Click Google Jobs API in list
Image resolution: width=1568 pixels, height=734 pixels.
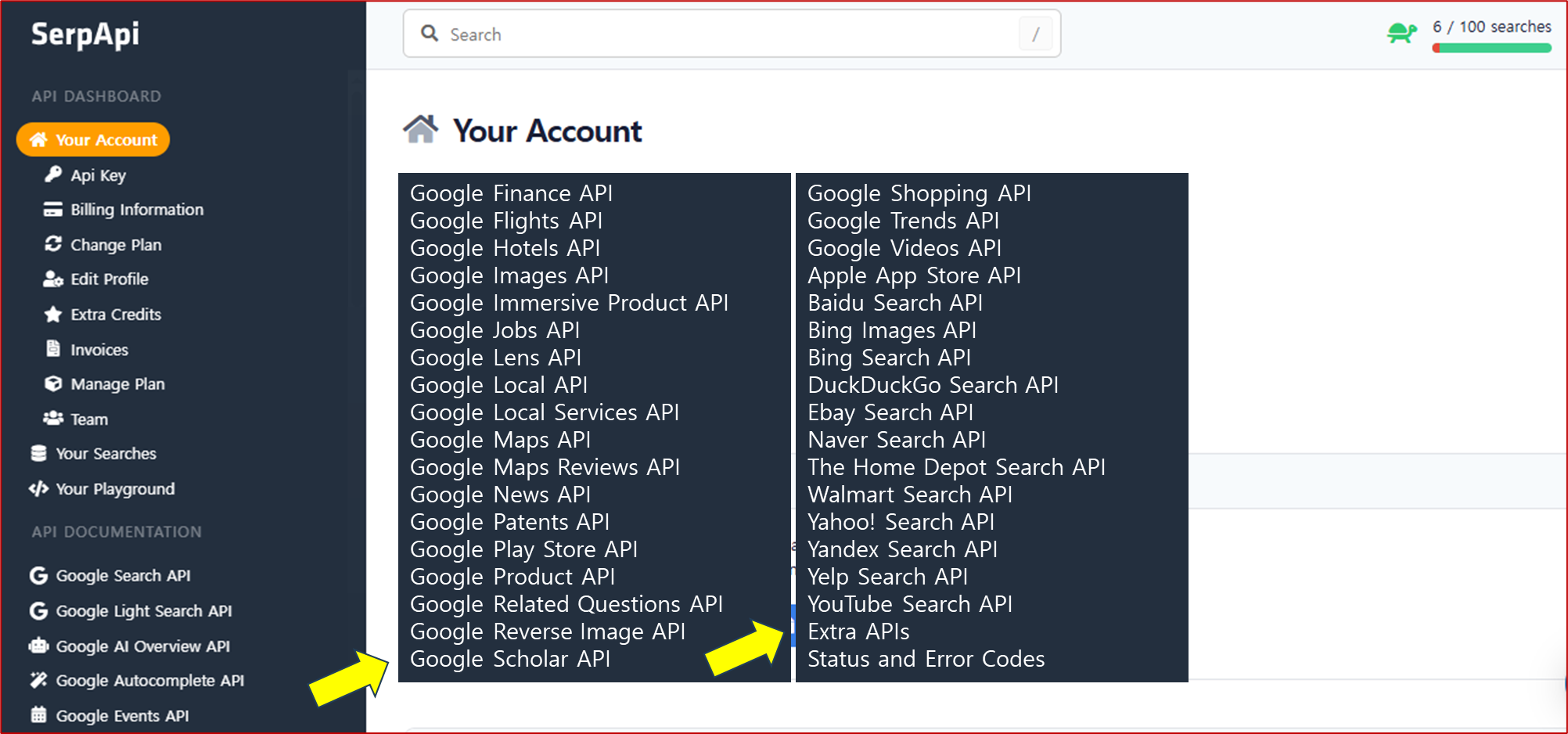495,330
